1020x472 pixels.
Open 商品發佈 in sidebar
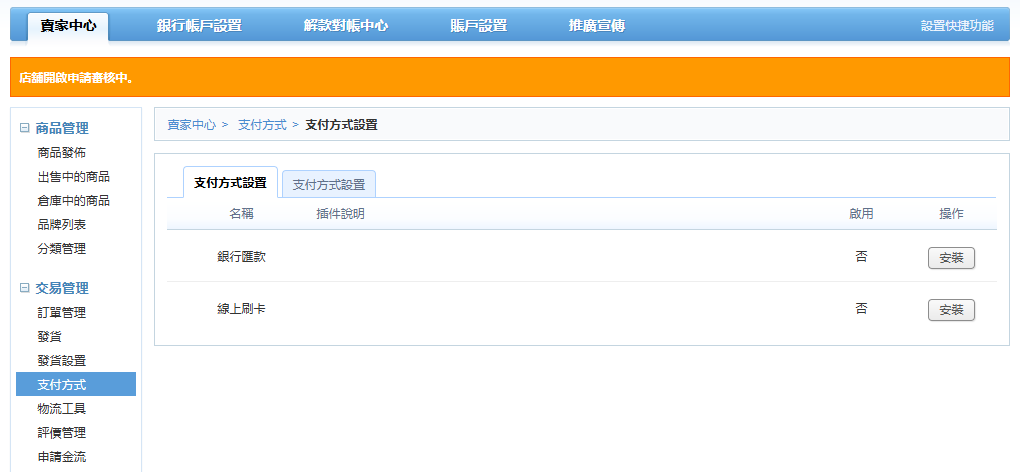pyautogui.click(x=62, y=153)
